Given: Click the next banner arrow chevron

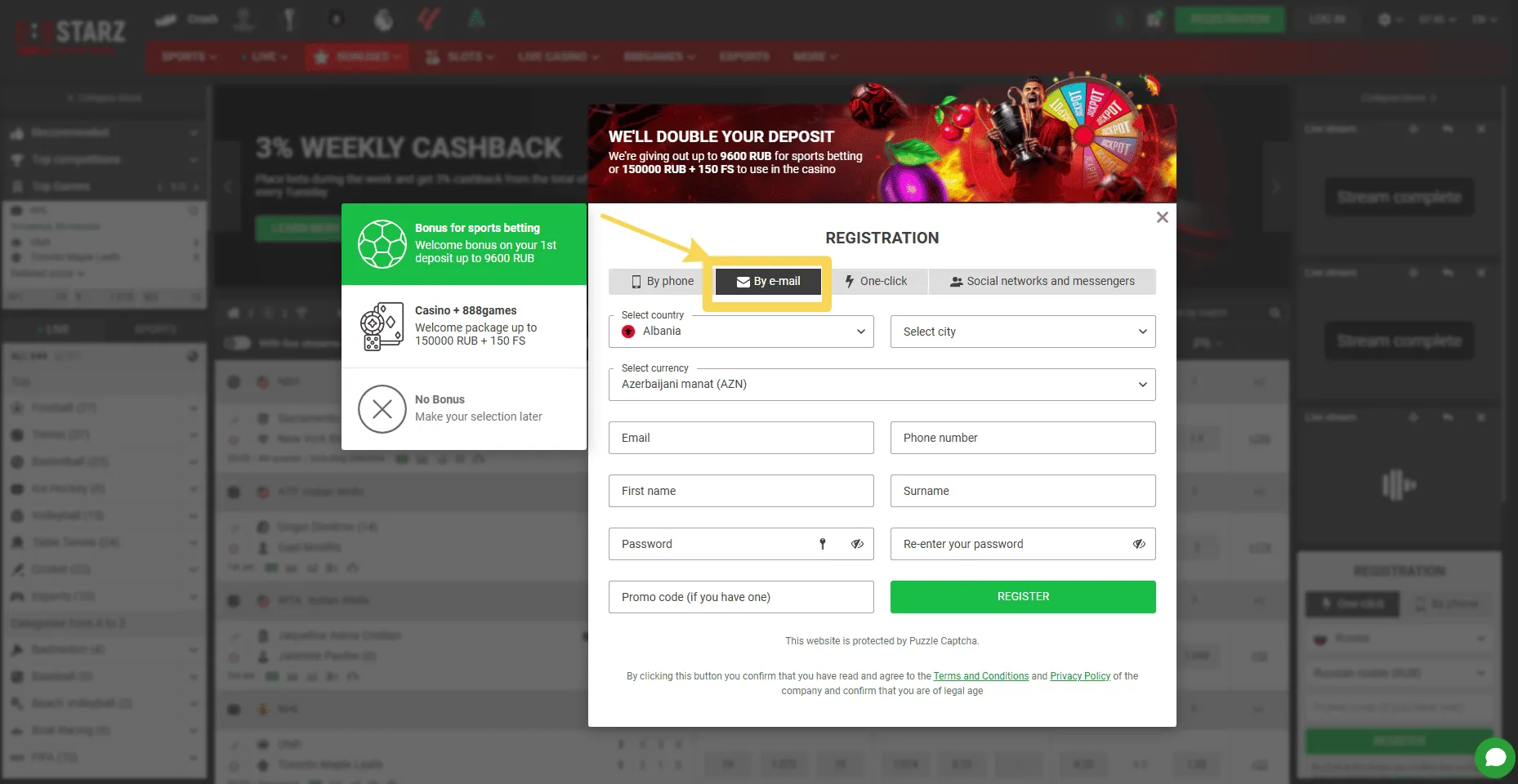Looking at the screenshot, I should tap(1275, 187).
